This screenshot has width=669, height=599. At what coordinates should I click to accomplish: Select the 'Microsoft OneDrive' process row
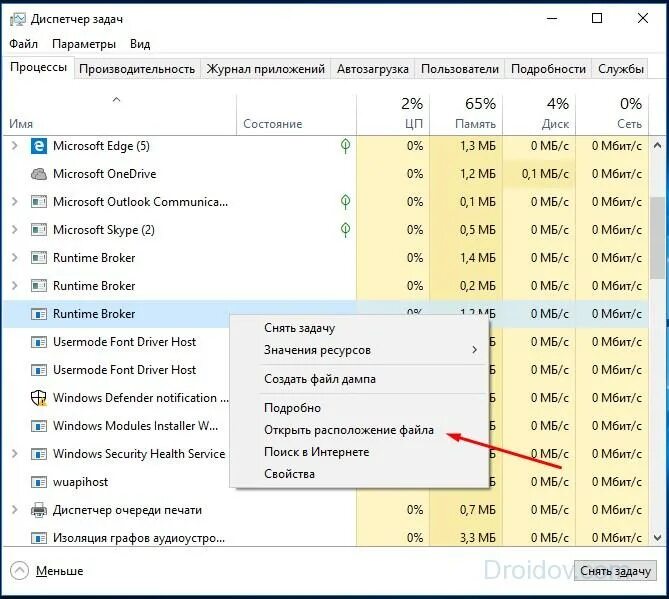326,174
